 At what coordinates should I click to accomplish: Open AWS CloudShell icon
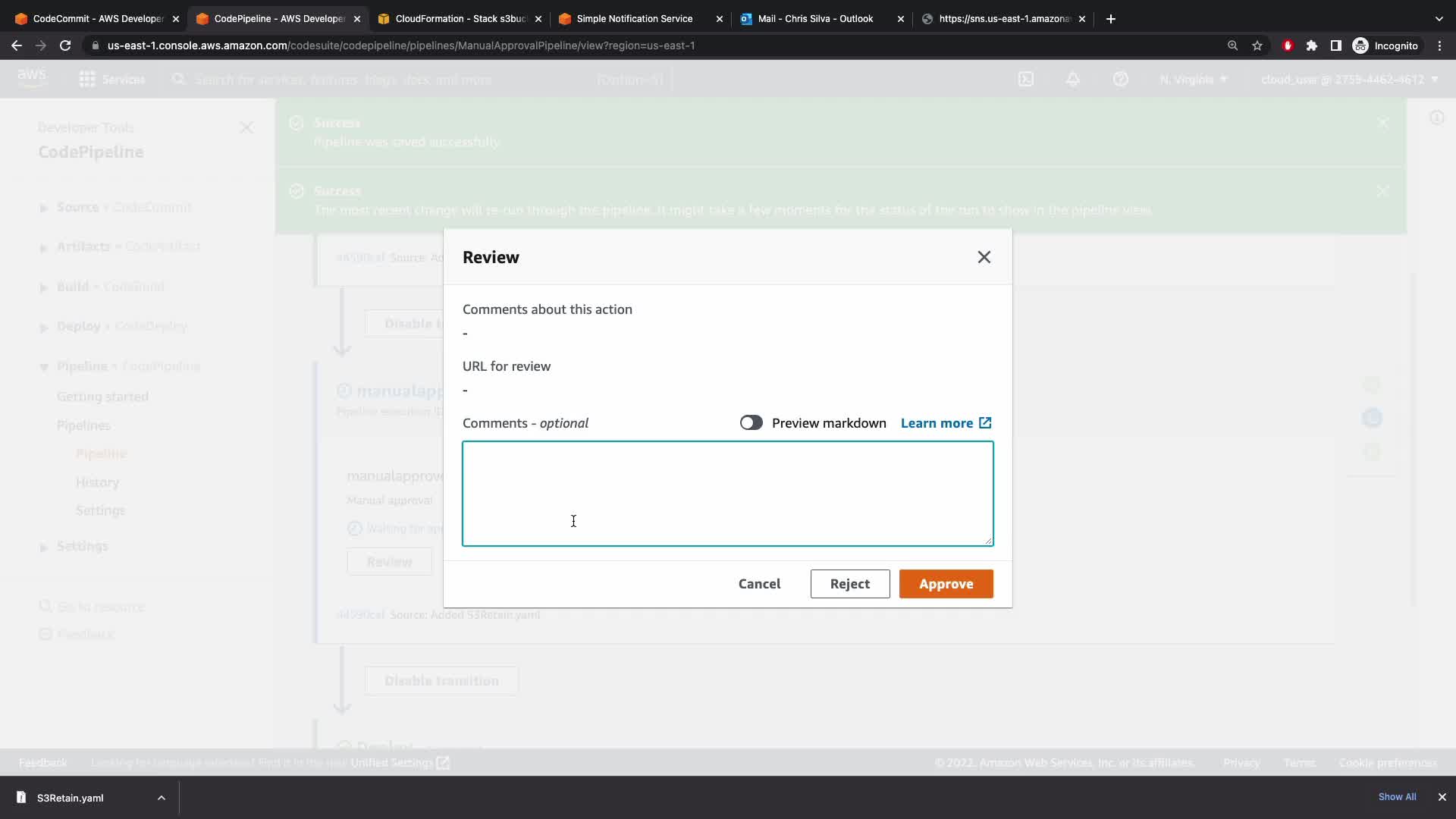click(1025, 80)
